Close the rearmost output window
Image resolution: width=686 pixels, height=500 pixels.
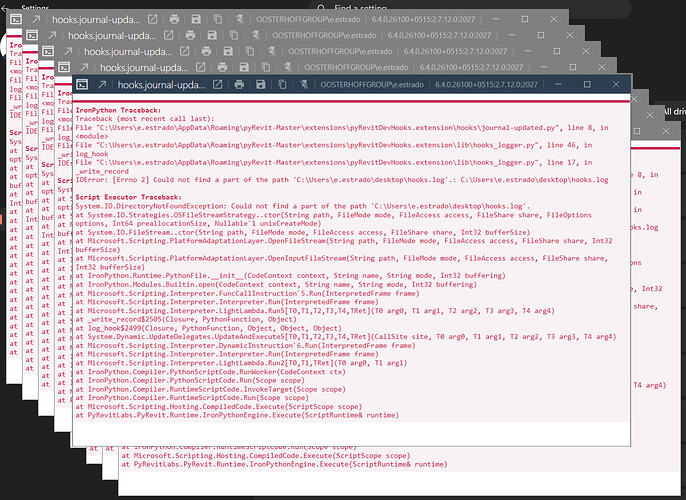coord(554,19)
